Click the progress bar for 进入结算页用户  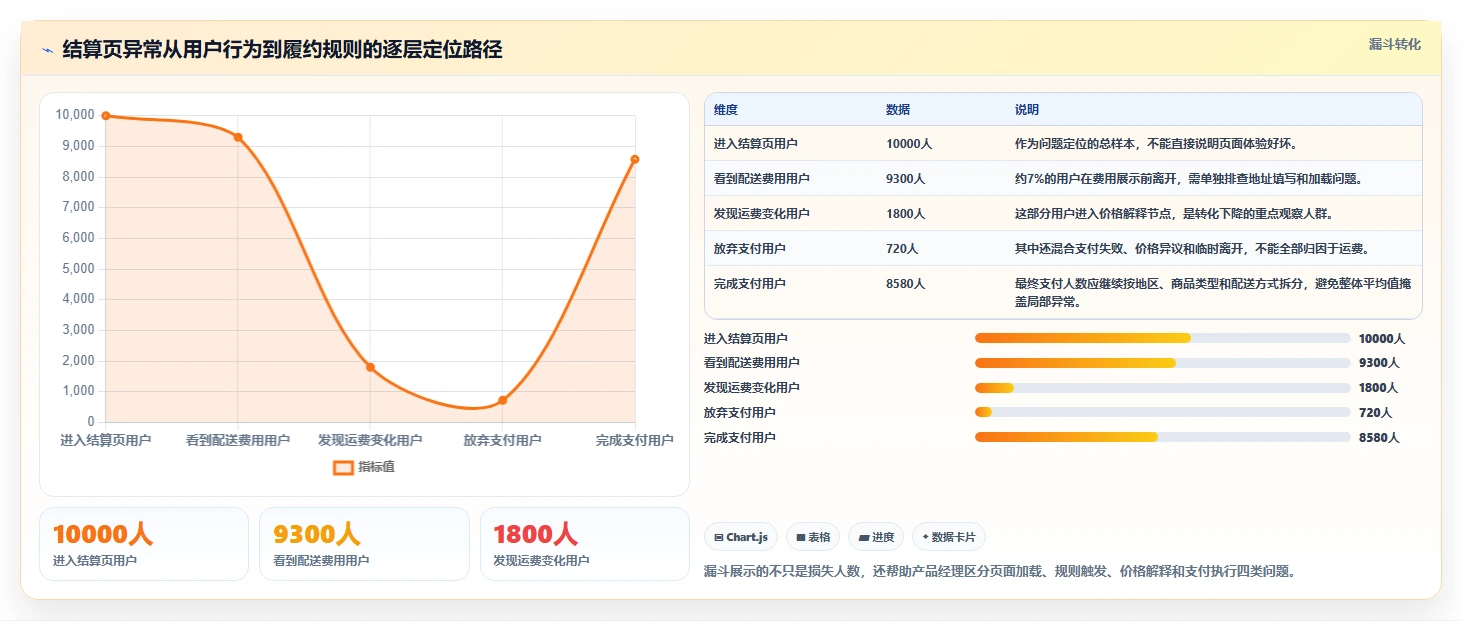point(1163,338)
